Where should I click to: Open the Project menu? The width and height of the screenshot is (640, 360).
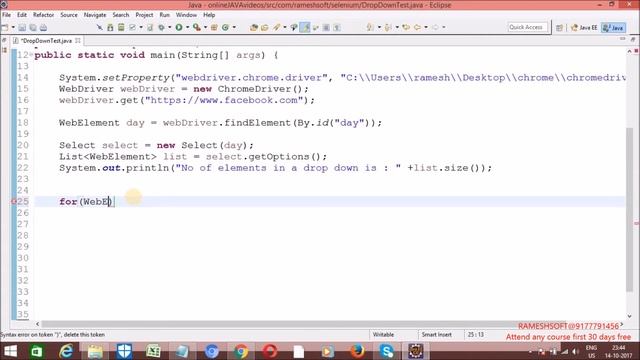(x=144, y=15)
